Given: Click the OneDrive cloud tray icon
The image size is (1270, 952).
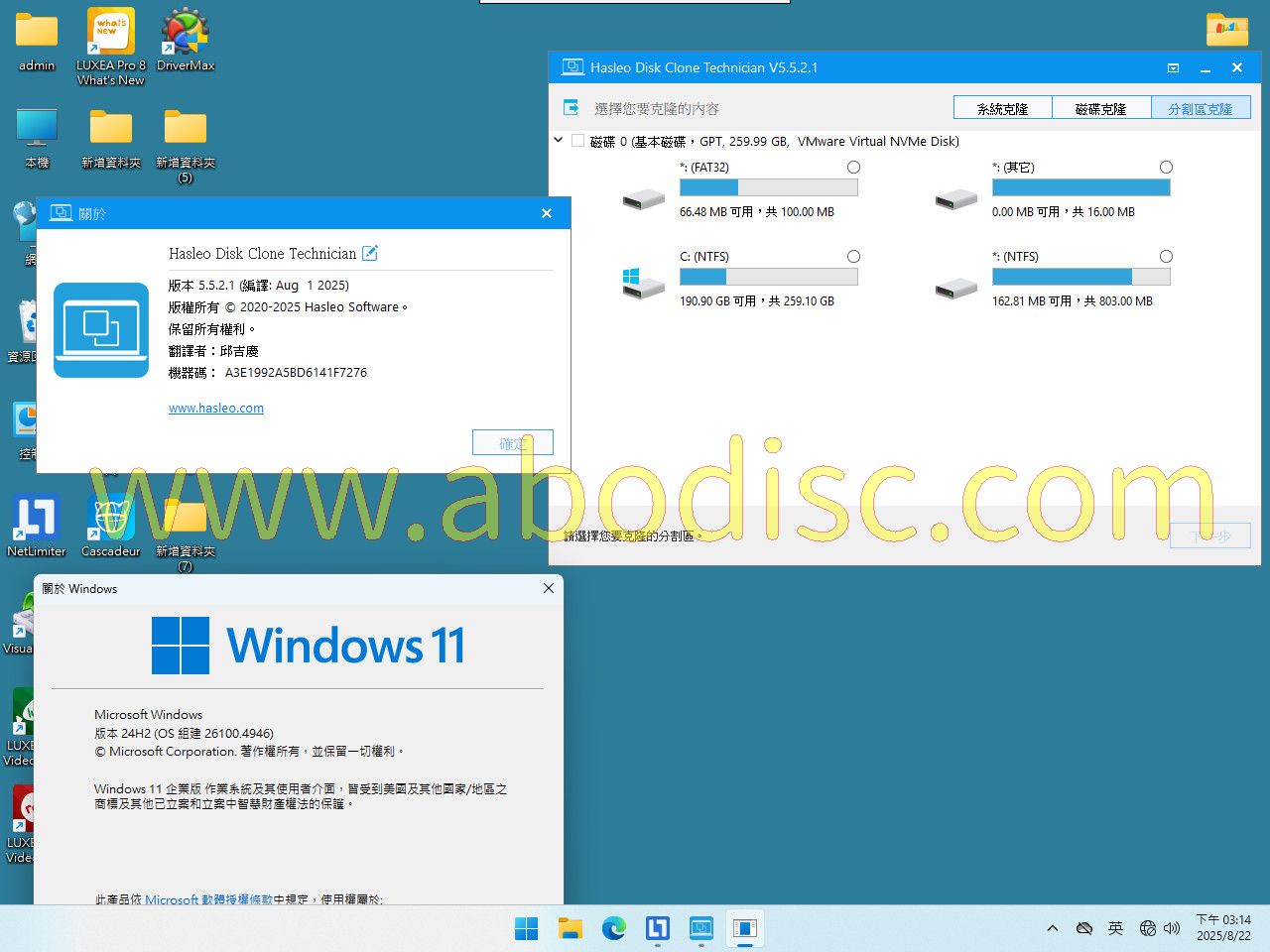Looking at the screenshot, I should point(1084,928).
